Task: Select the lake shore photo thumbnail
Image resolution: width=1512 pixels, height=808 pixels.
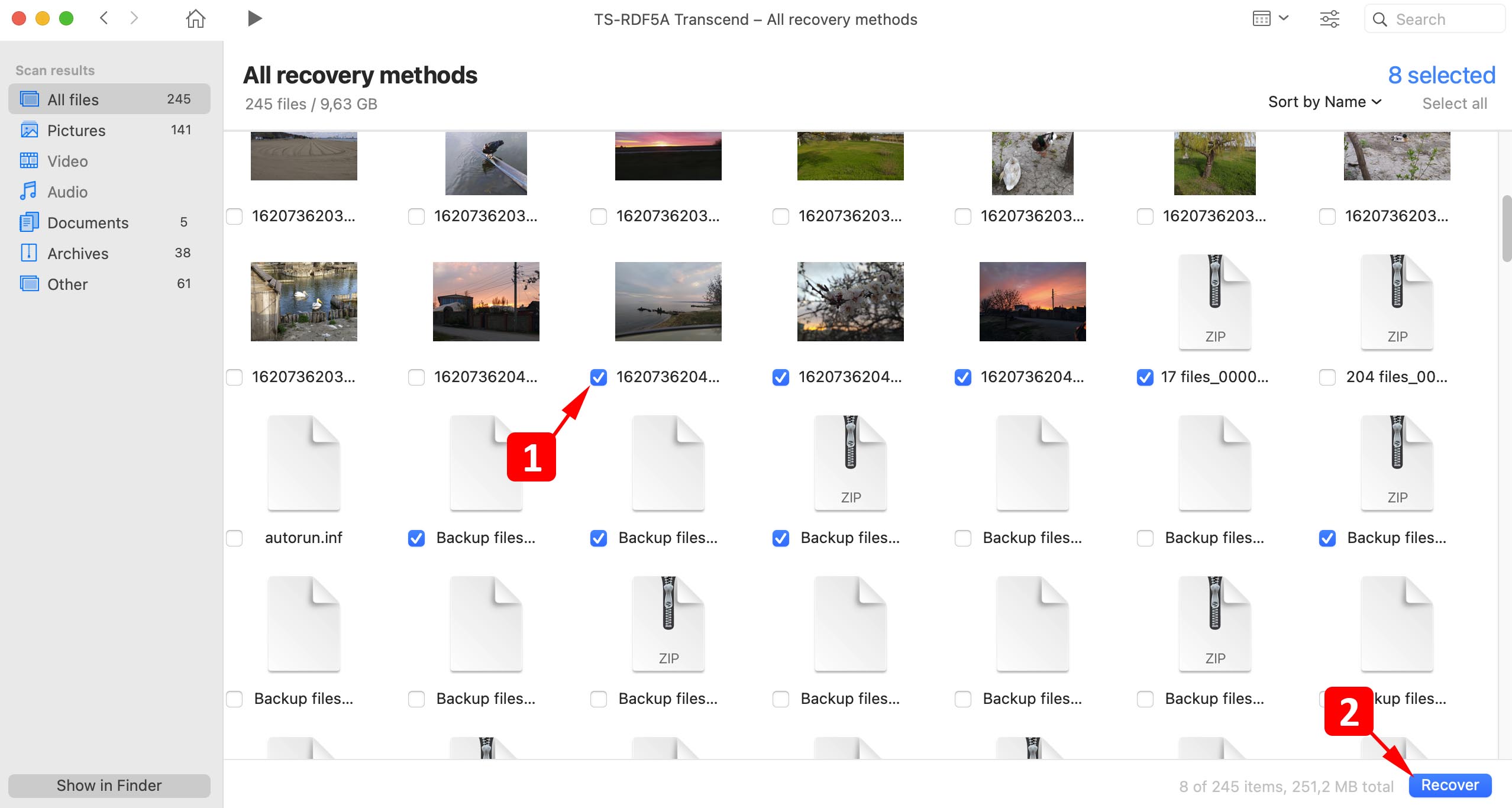Action: (668, 302)
